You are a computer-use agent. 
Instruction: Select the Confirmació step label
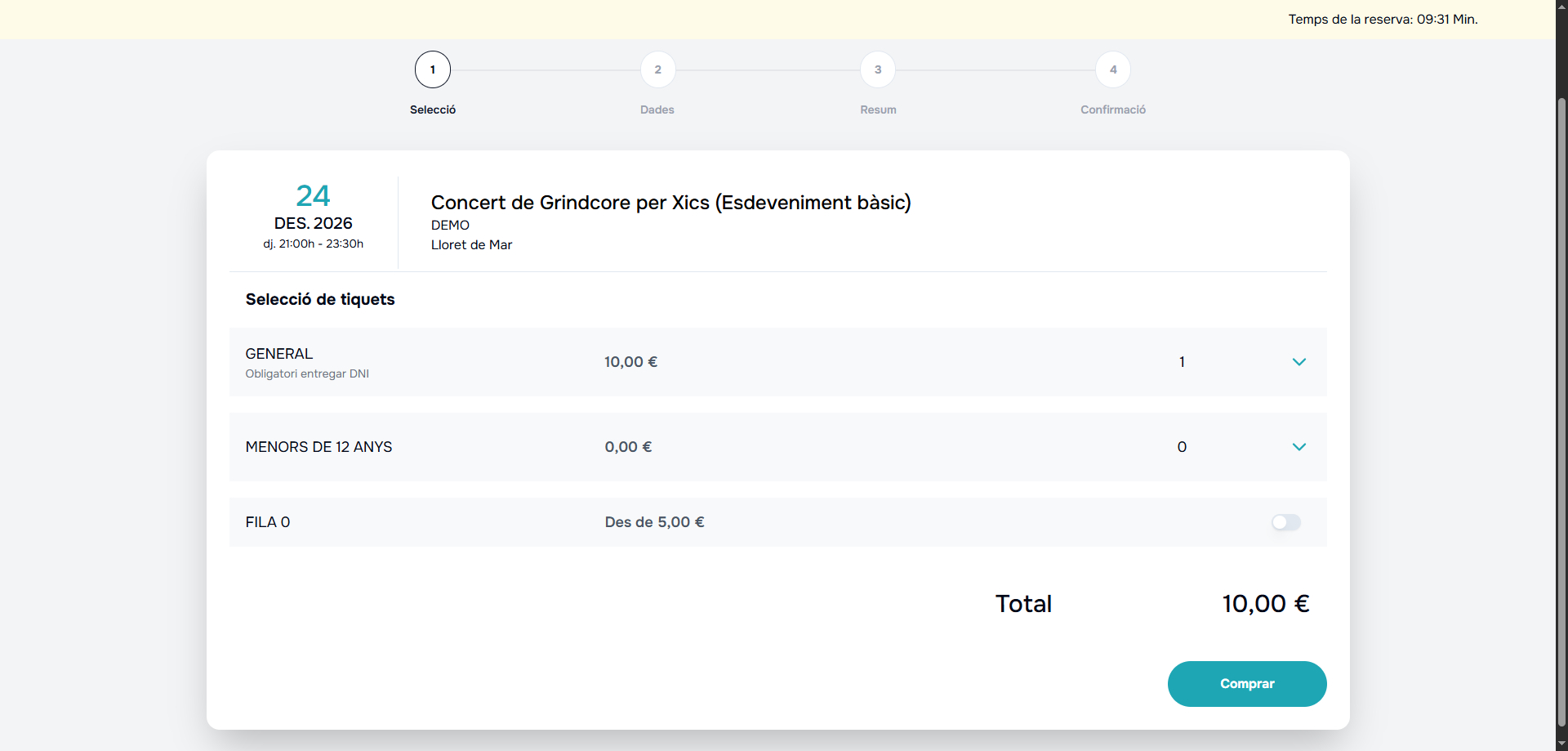pos(1113,110)
